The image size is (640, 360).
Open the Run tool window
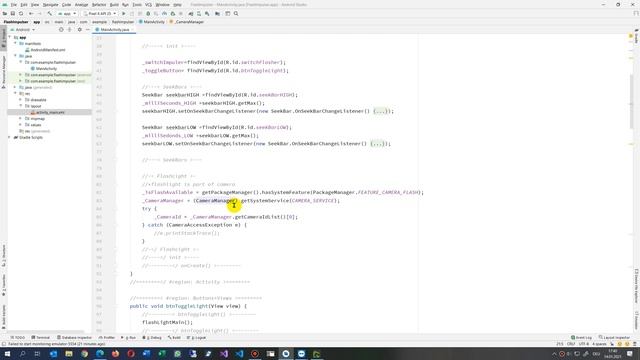(129, 338)
